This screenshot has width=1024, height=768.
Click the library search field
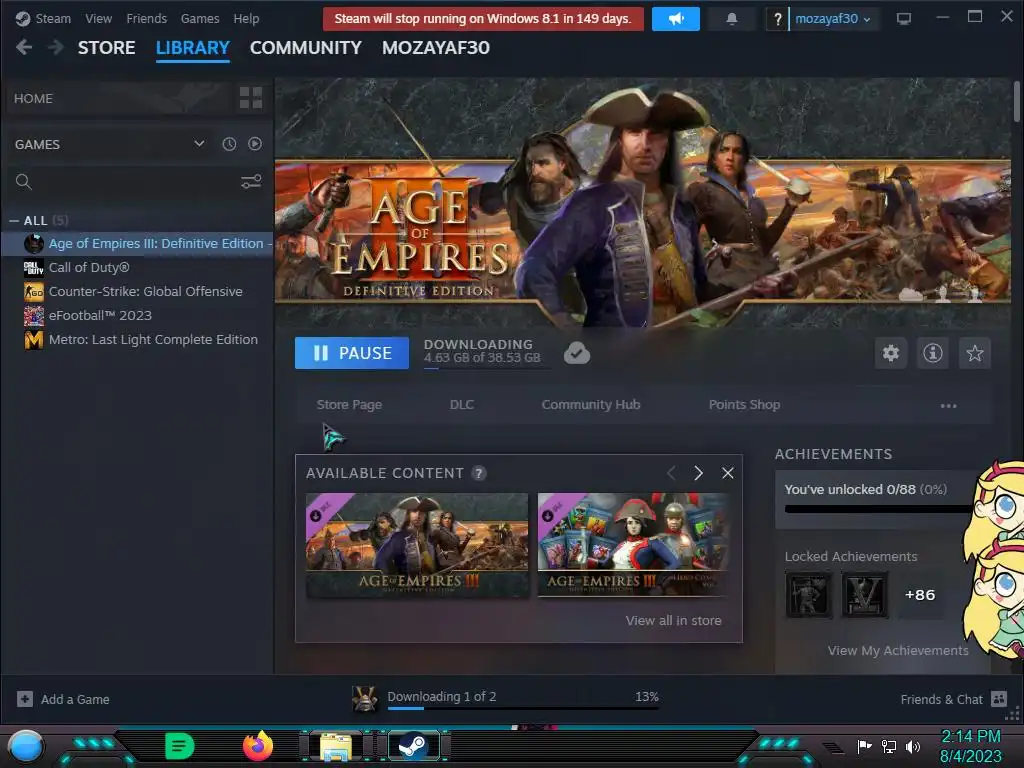[x=124, y=182]
